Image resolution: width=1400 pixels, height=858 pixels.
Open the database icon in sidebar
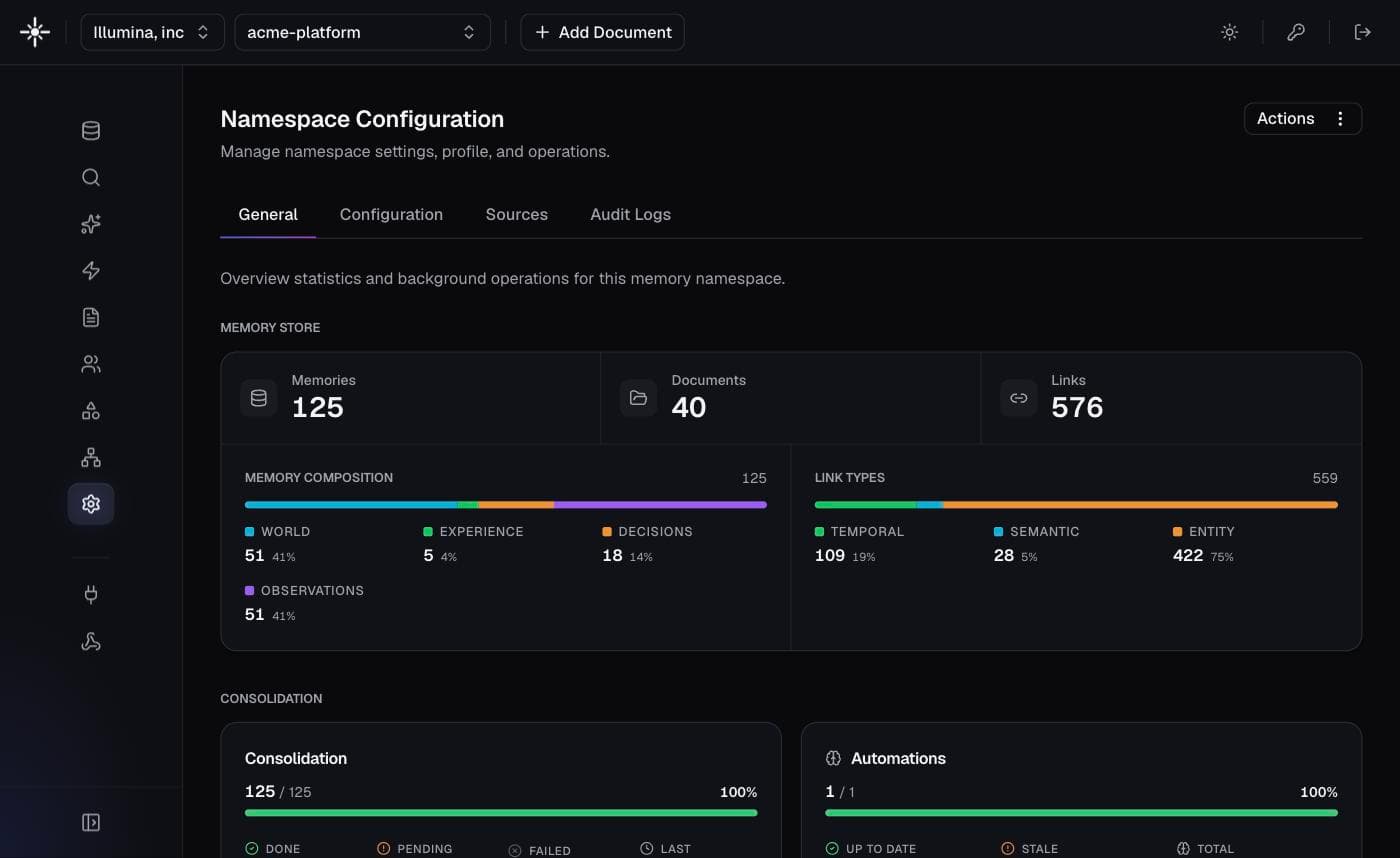91,131
